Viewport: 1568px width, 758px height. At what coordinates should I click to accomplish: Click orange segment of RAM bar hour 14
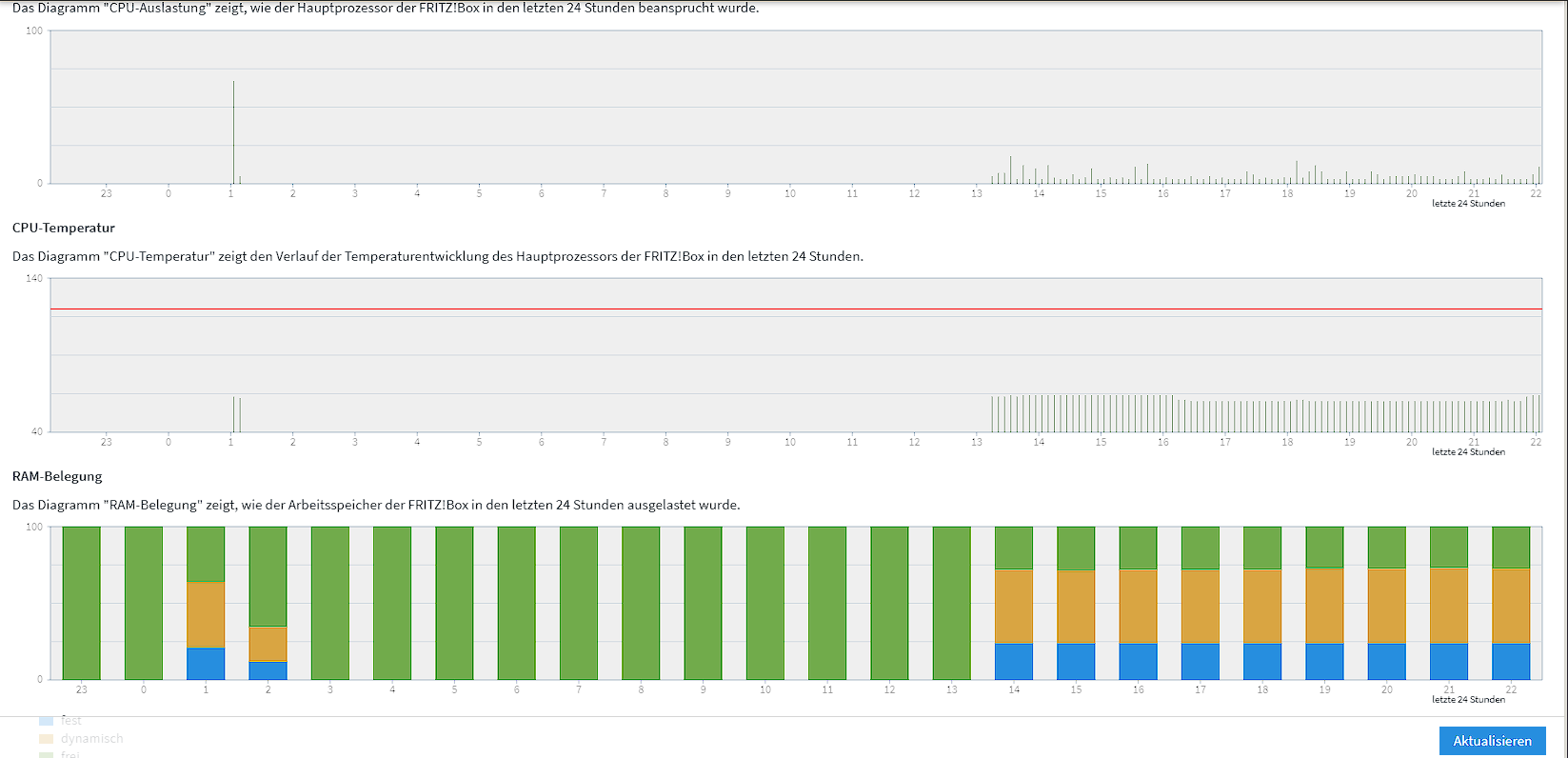(x=1014, y=607)
